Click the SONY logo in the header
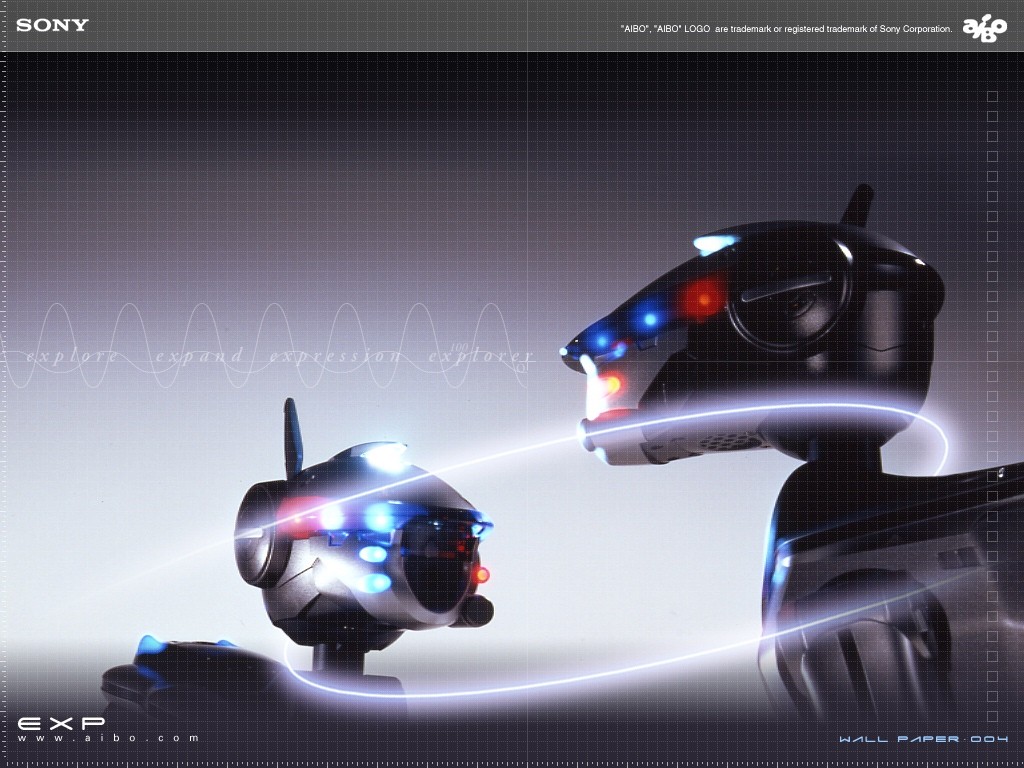 click(x=52, y=25)
